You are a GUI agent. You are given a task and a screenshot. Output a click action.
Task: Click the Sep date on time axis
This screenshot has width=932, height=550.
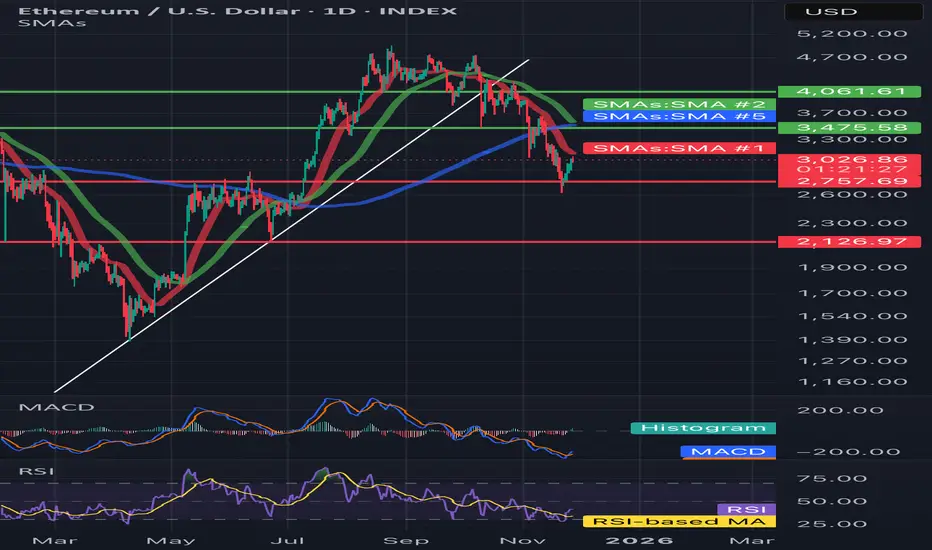coord(405,540)
